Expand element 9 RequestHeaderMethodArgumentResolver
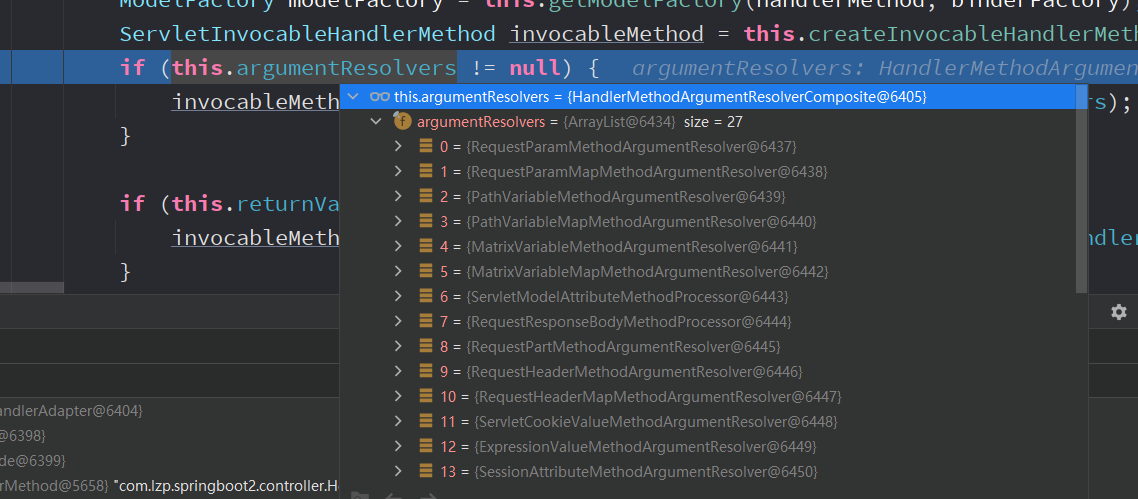The image size is (1138, 499). point(398,371)
